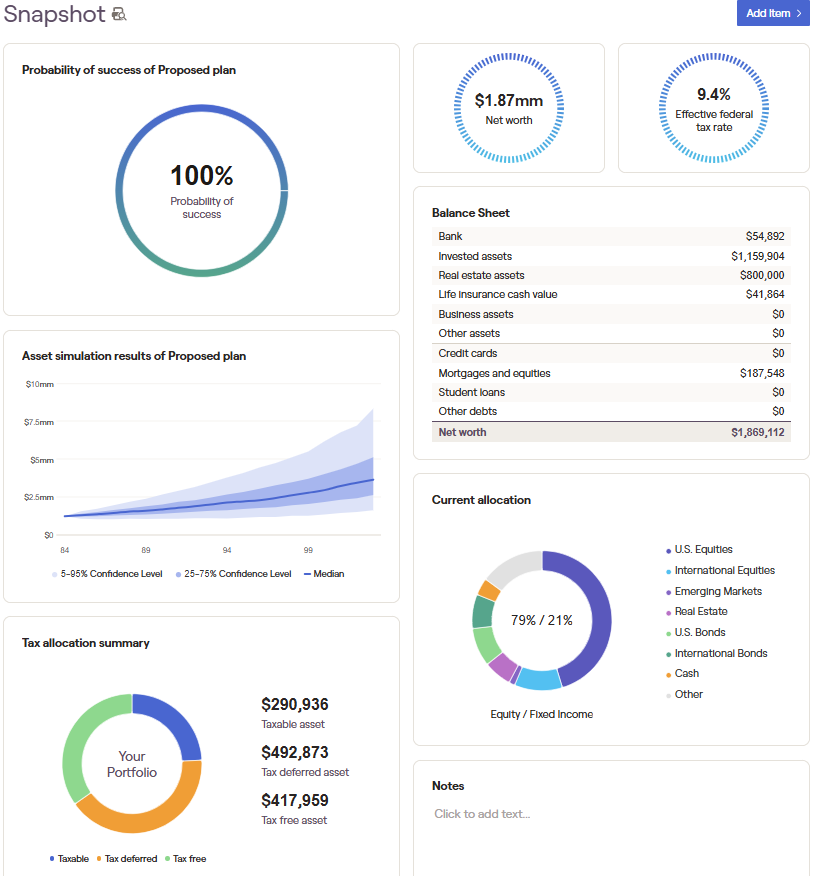Click the Add Item button
The width and height of the screenshot is (818, 876).
(772, 13)
